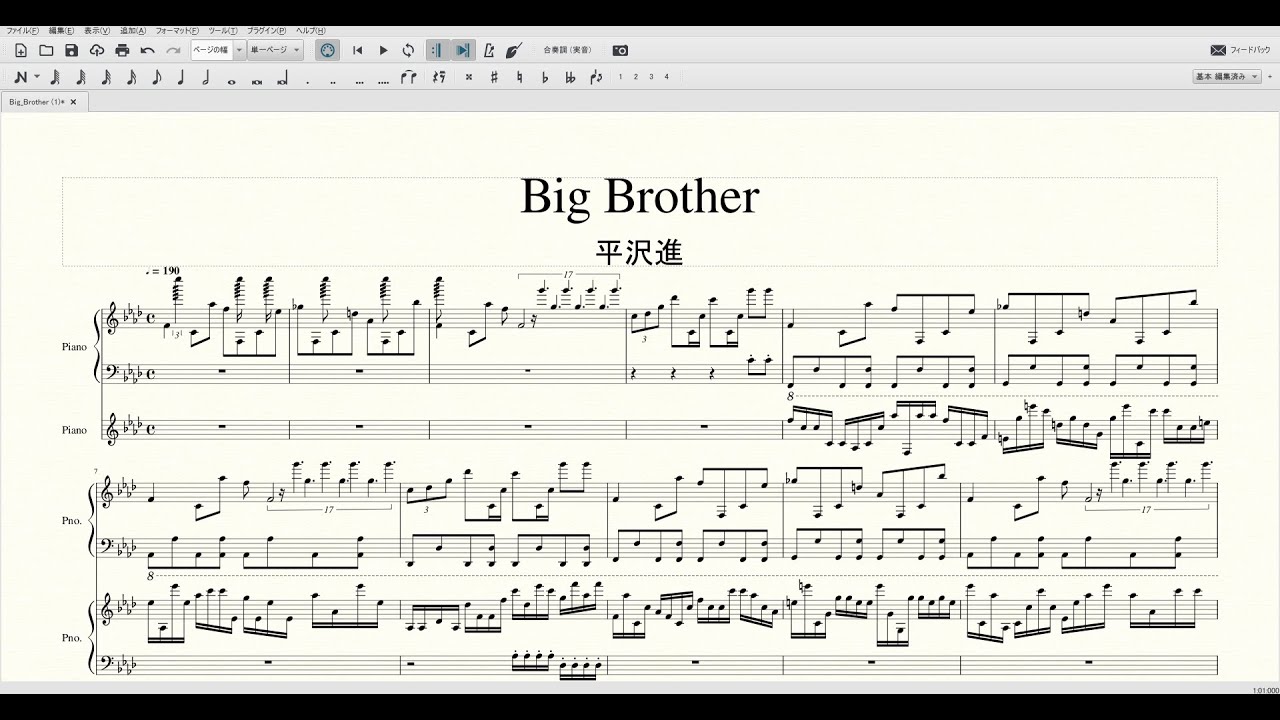This screenshot has height=720, width=1280.
Task: Apply the double flat accidental
Action: coord(570,77)
